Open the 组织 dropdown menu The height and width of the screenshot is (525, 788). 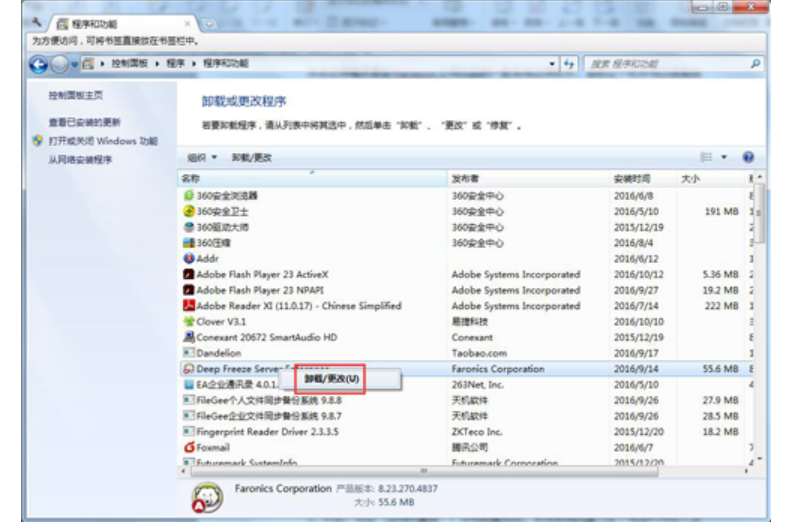click(x=202, y=157)
